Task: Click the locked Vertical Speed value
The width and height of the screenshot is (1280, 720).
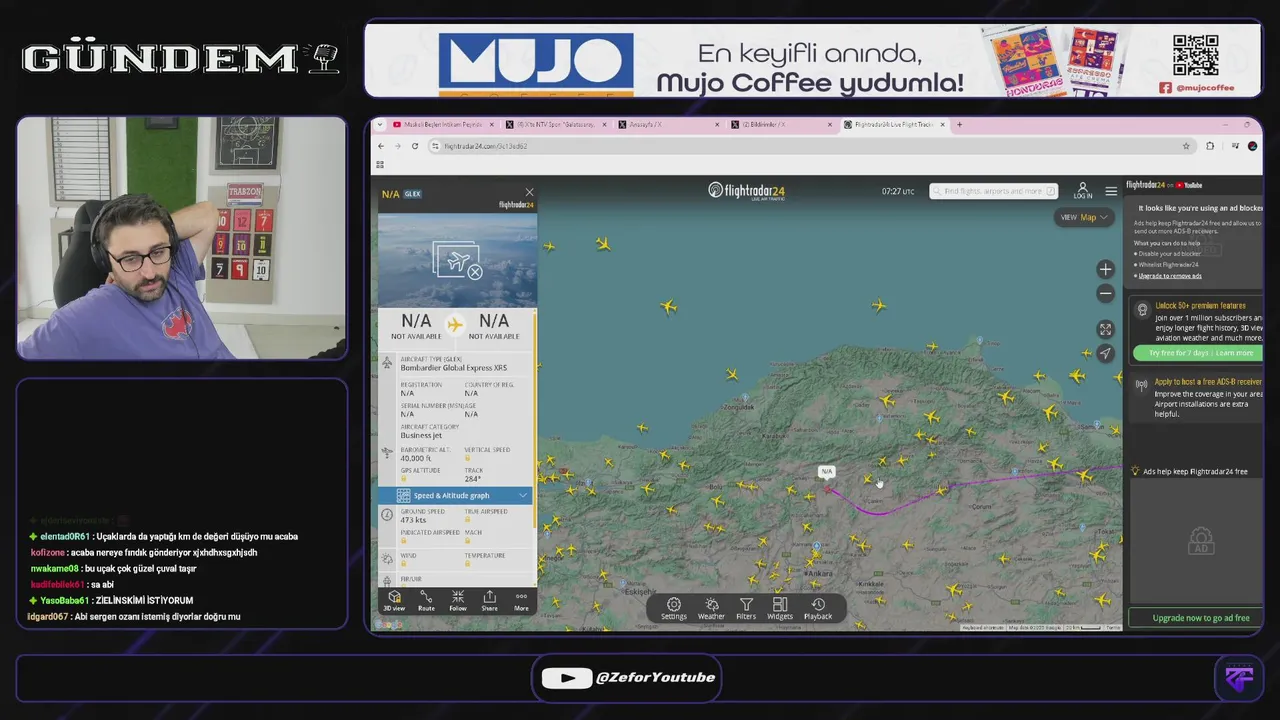Action: click(x=468, y=458)
